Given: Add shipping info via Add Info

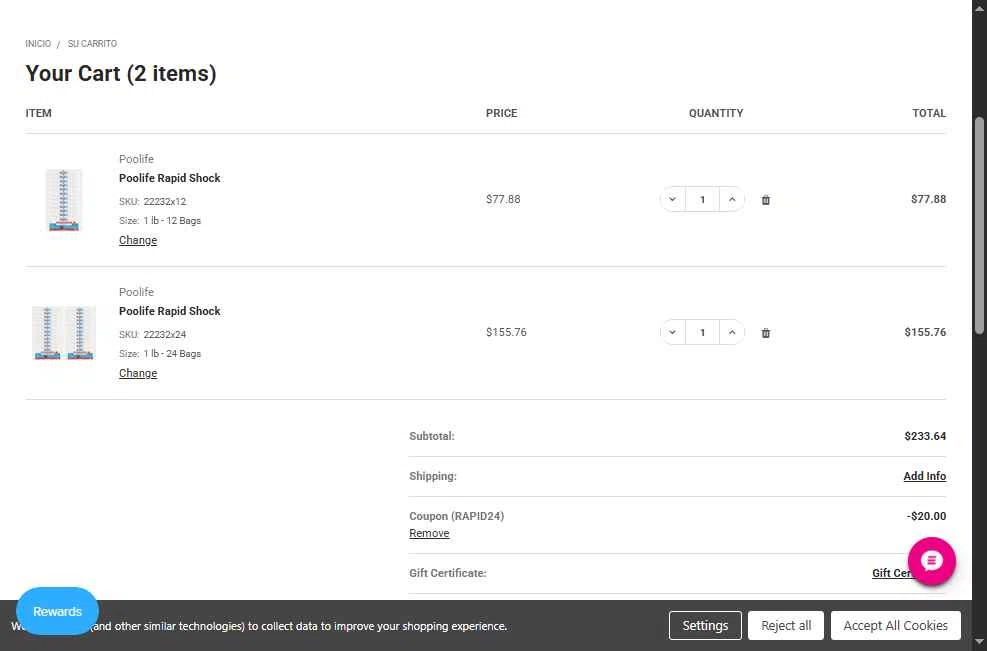Looking at the screenshot, I should (x=924, y=476).
